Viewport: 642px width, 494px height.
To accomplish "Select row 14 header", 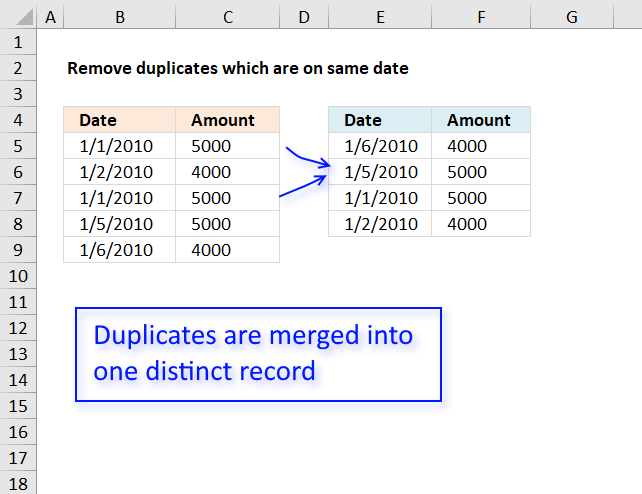I will pos(18,380).
